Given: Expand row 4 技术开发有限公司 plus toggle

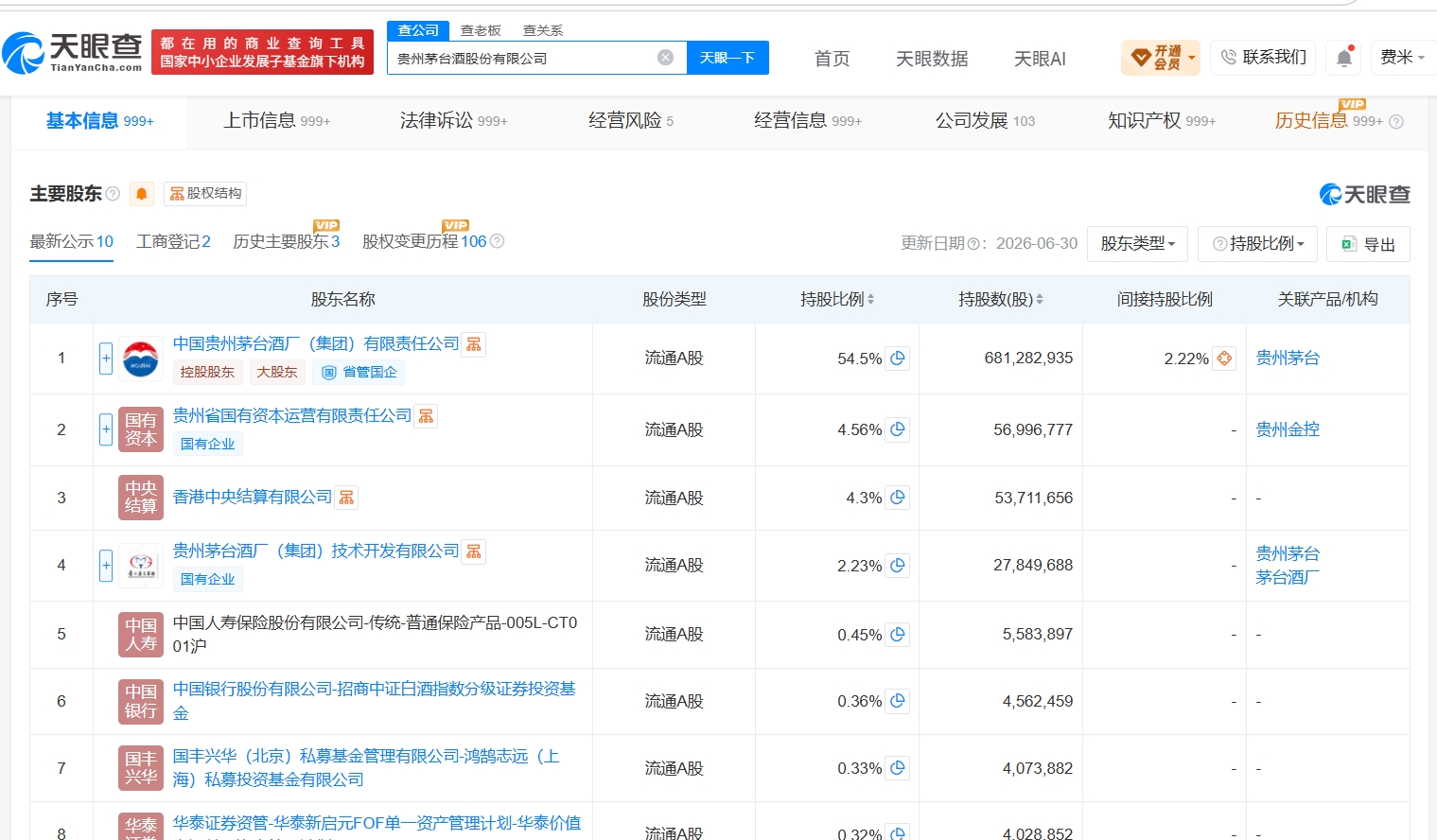Looking at the screenshot, I should (106, 566).
